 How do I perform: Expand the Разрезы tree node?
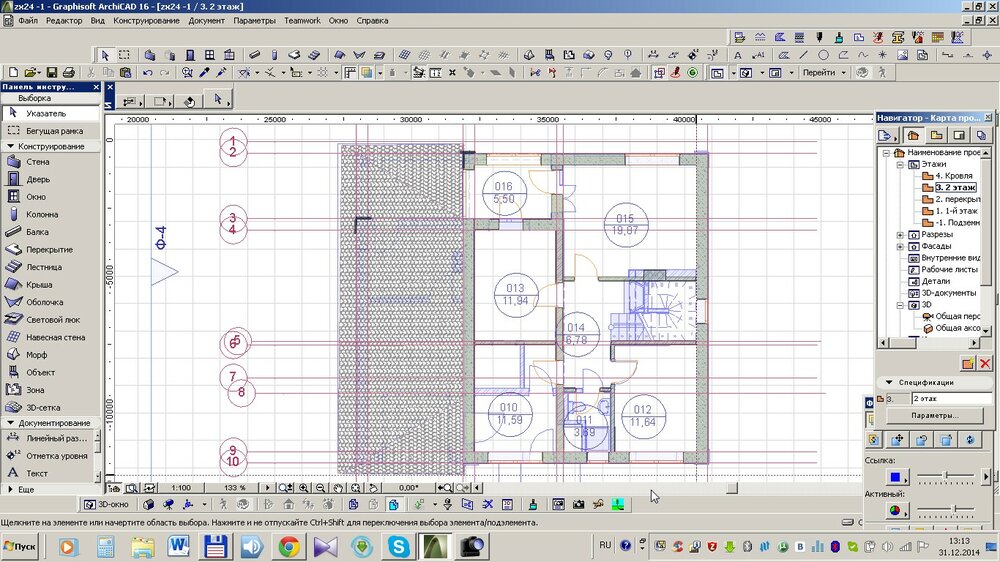[900, 235]
